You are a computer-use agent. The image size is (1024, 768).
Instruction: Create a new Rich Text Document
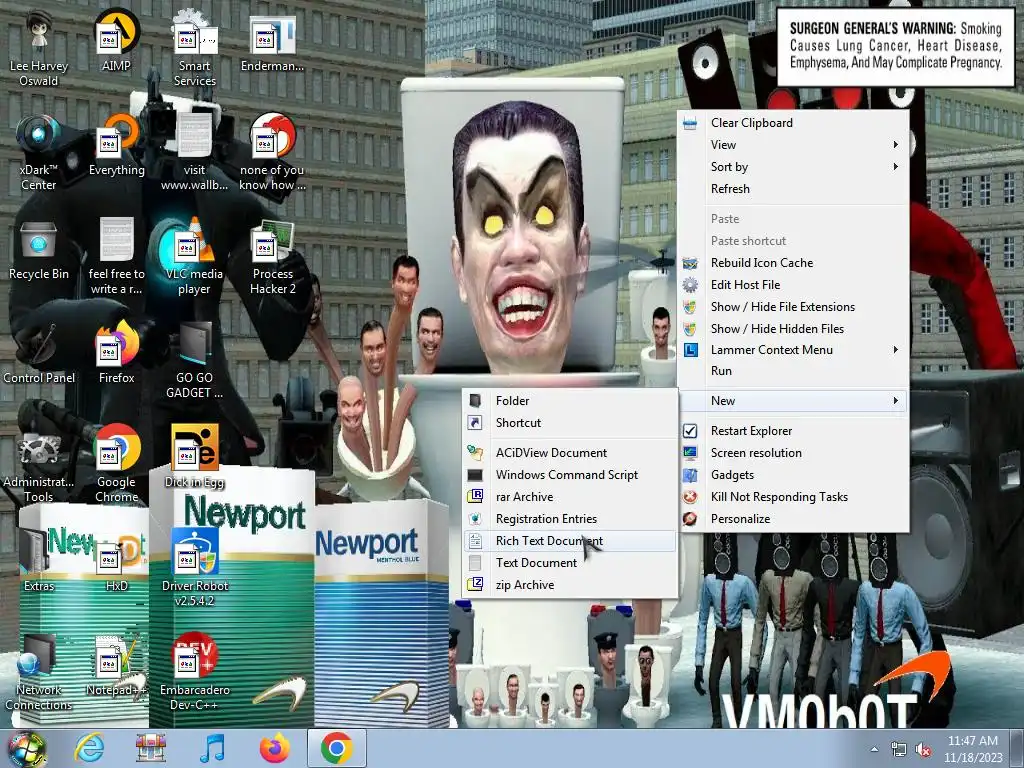tap(569, 541)
